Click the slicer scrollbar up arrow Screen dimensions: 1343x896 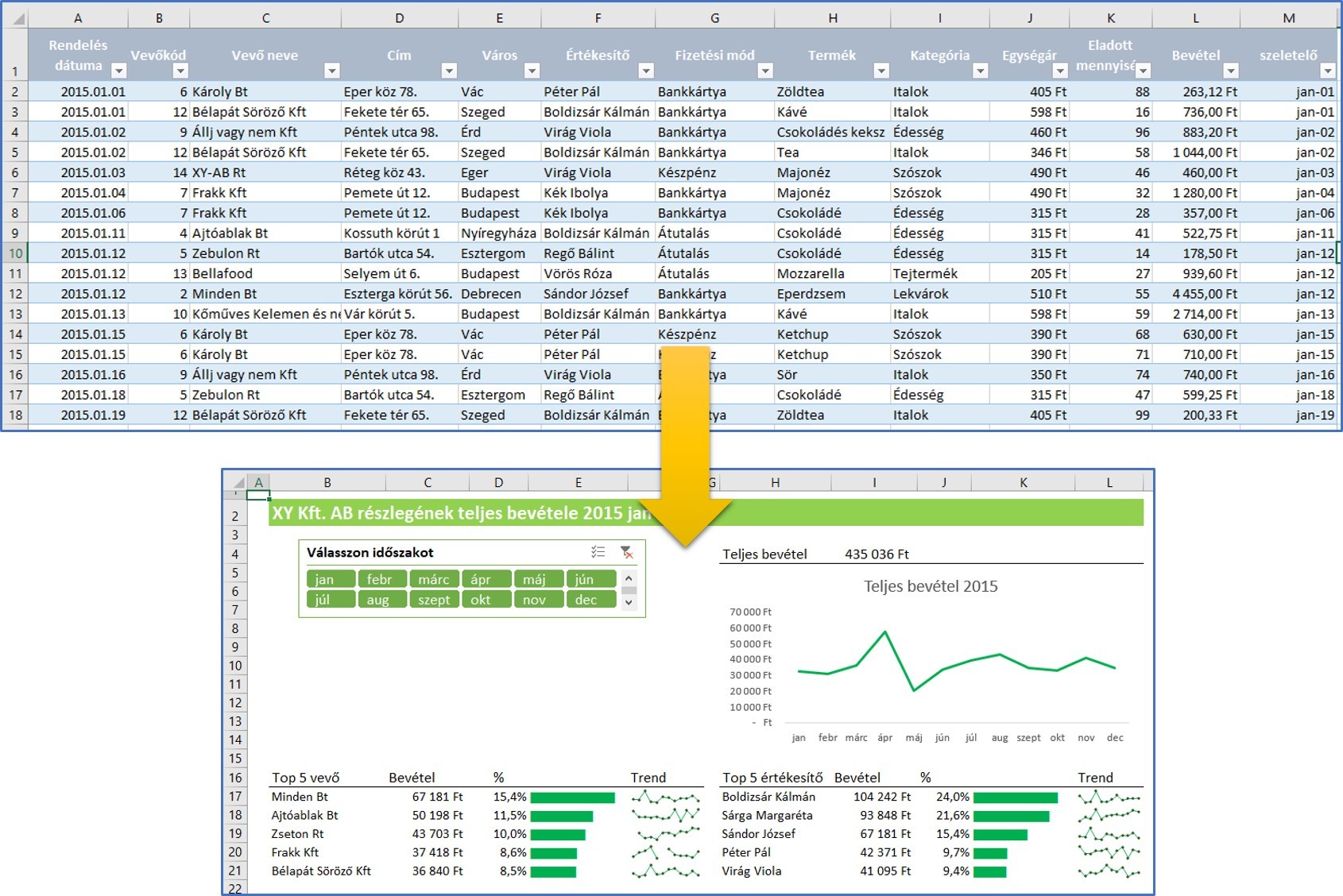[x=629, y=578]
